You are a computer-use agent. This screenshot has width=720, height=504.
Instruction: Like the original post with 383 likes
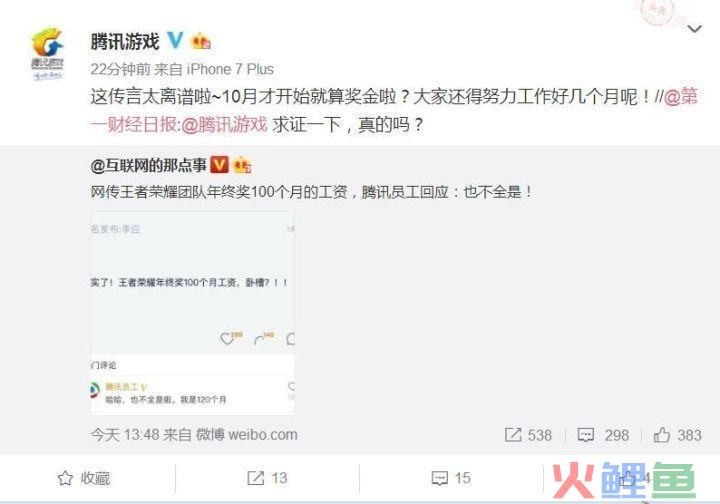tap(677, 435)
